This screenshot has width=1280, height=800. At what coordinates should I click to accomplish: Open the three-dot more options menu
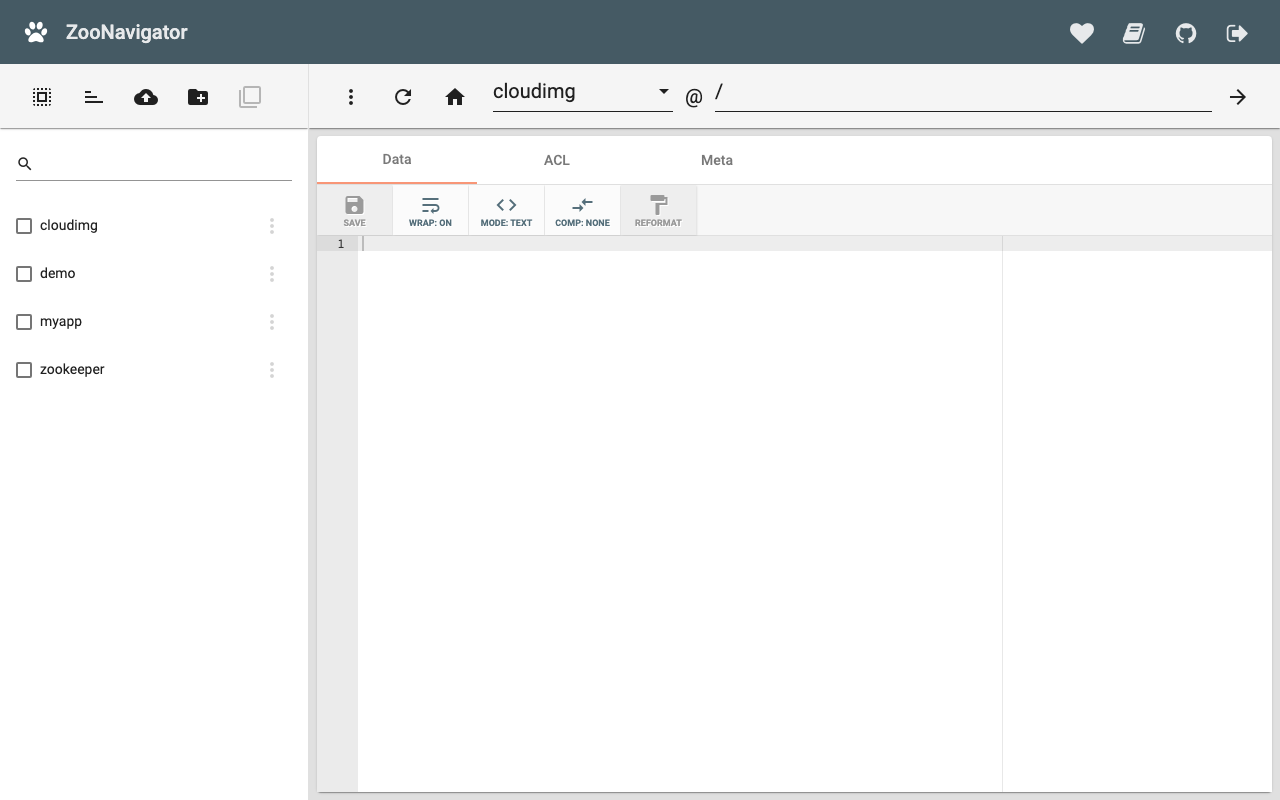351,97
